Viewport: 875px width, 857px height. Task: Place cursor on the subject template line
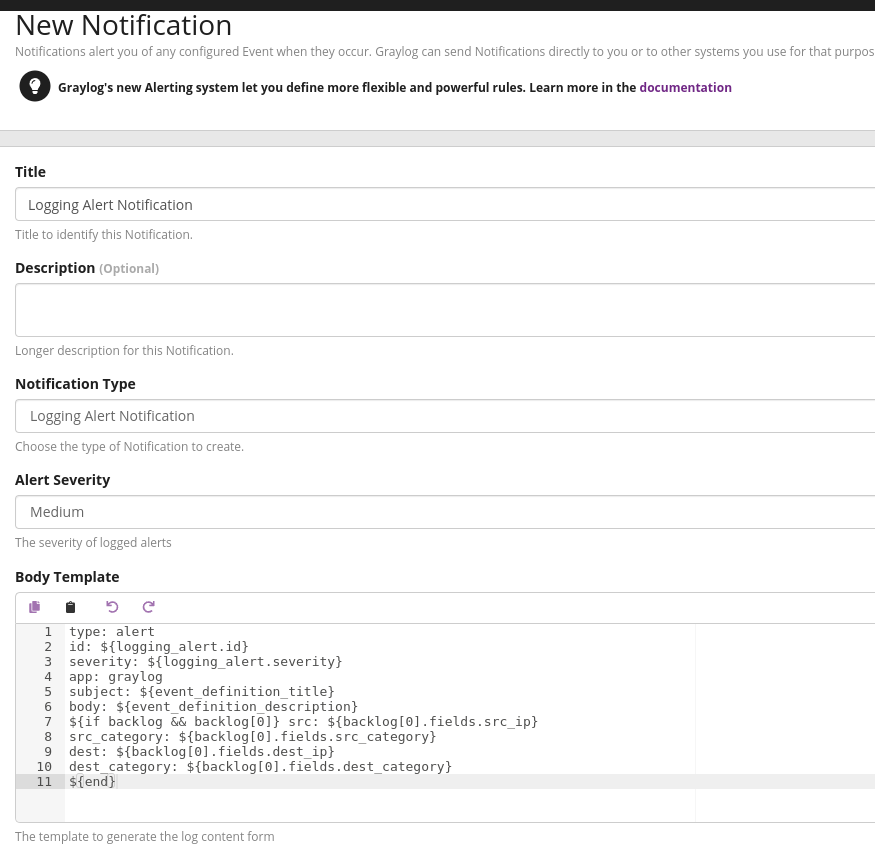point(201,692)
